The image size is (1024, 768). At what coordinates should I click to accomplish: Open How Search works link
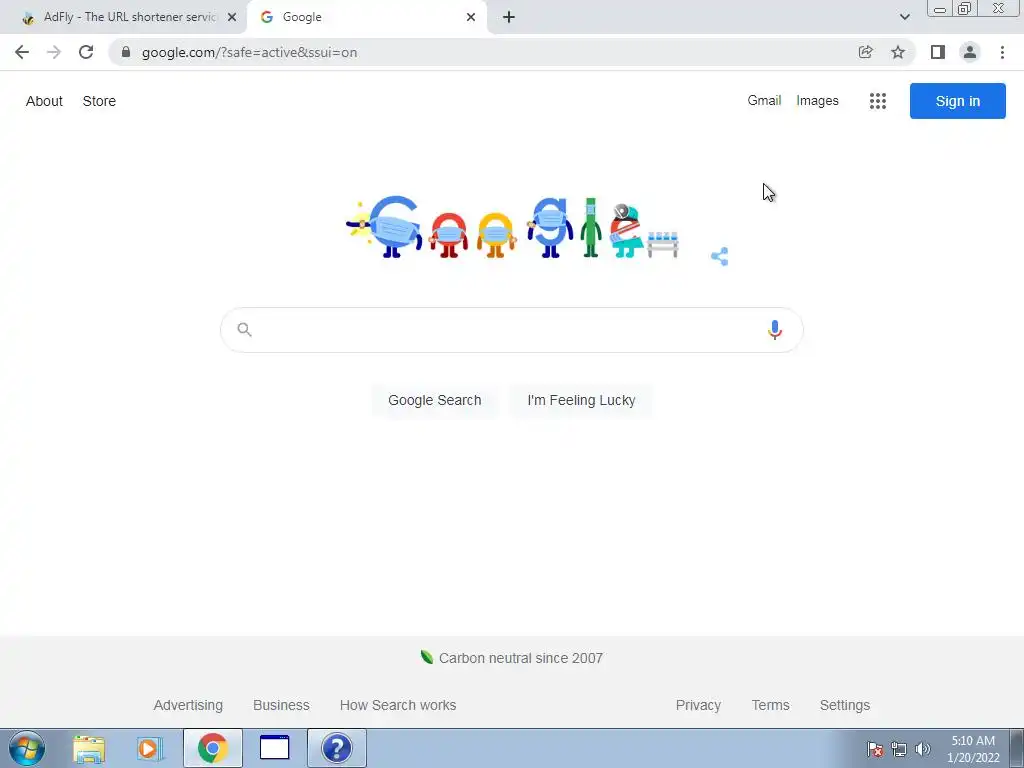398,705
